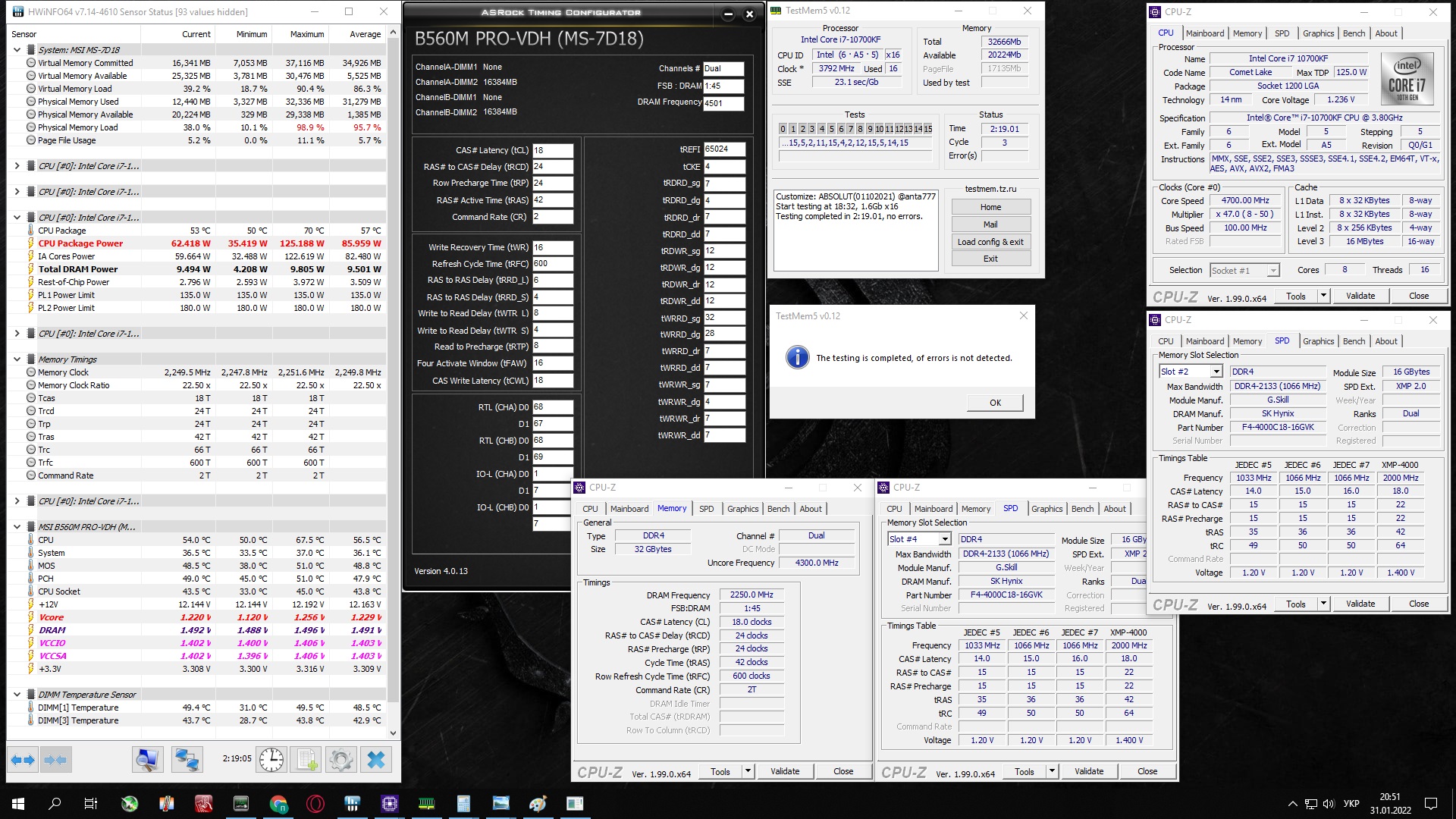Click HWiNFO logging sheet with plus icon

307,759
